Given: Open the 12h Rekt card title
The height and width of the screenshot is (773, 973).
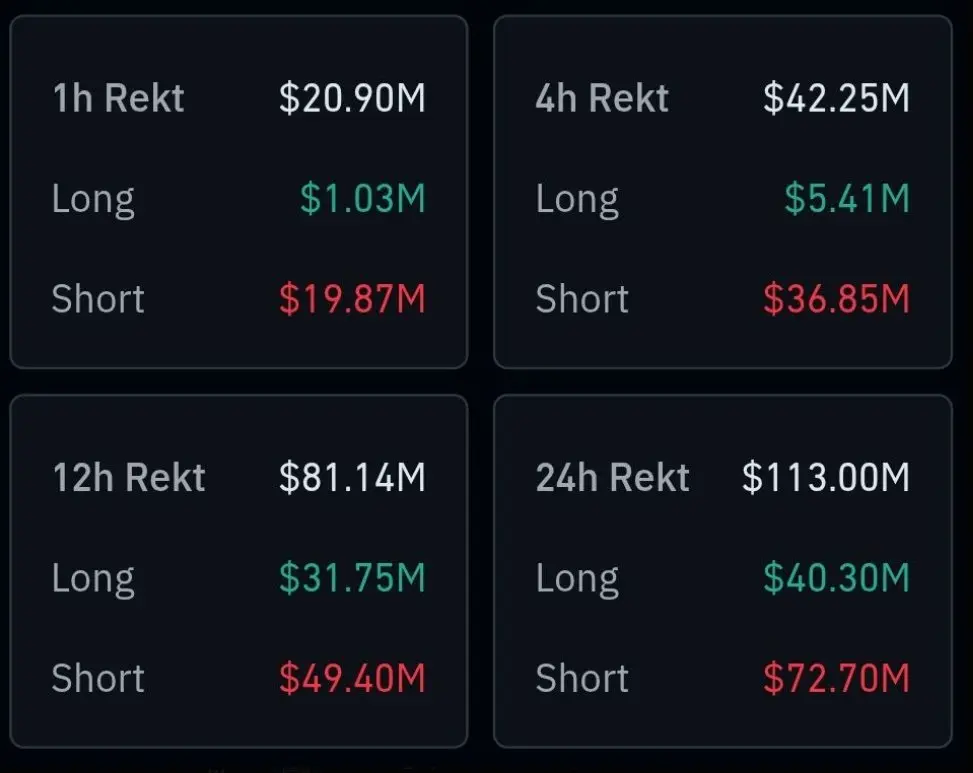Looking at the screenshot, I should coord(128,477).
